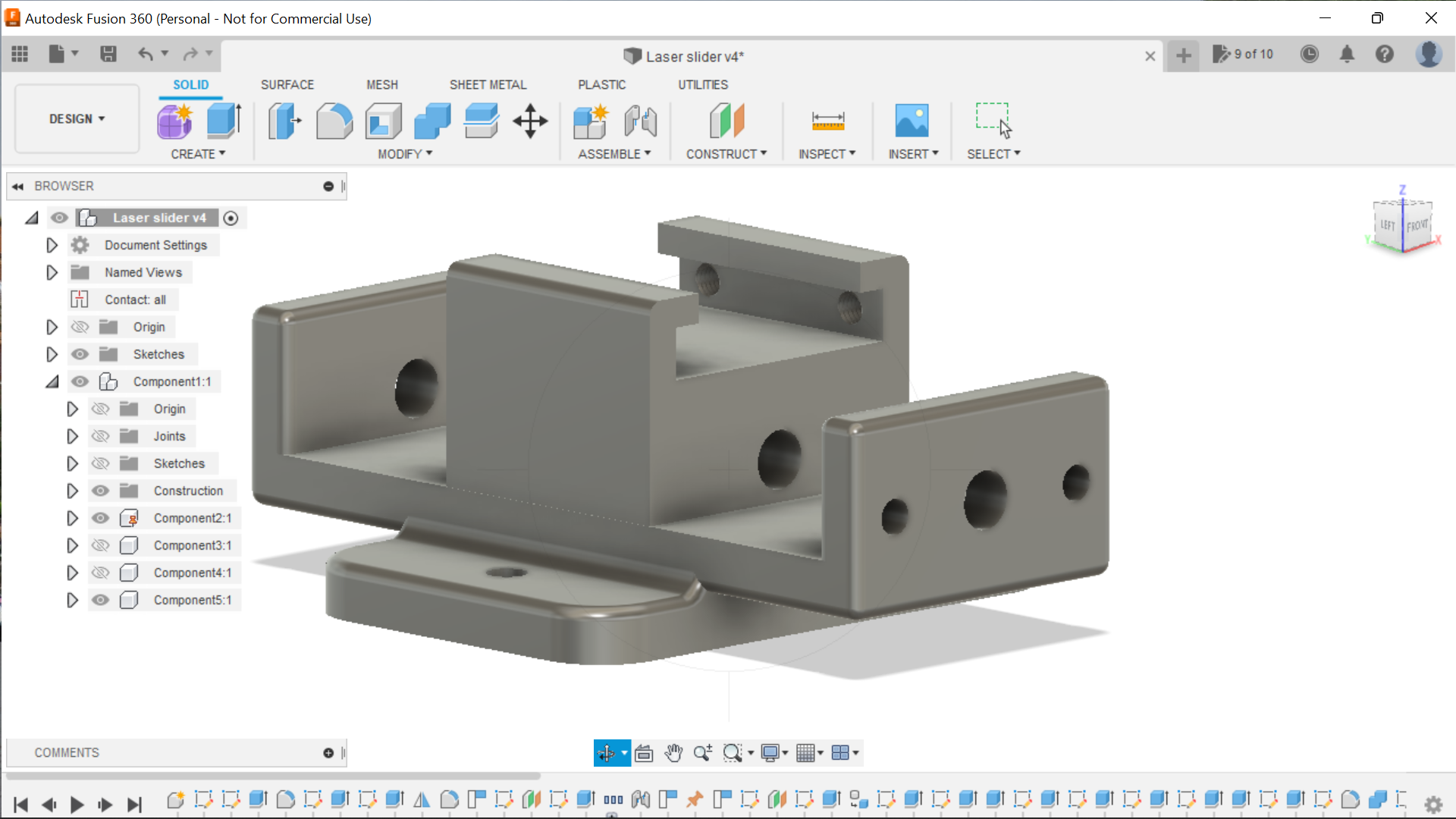Viewport: 1456px width, 819px height.
Task: Activate the Select window tool icon
Action: (993, 121)
